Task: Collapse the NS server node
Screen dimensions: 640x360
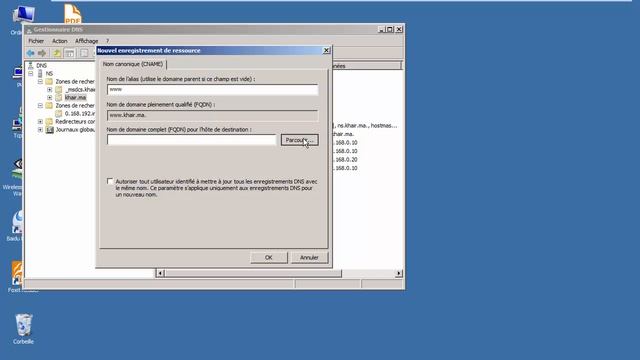Action: [31, 73]
